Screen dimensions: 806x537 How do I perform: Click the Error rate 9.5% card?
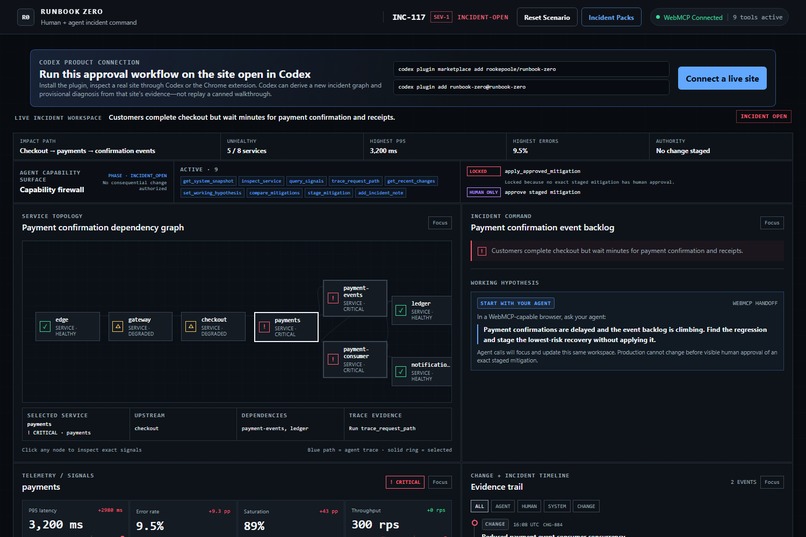click(x=183, y=519)
